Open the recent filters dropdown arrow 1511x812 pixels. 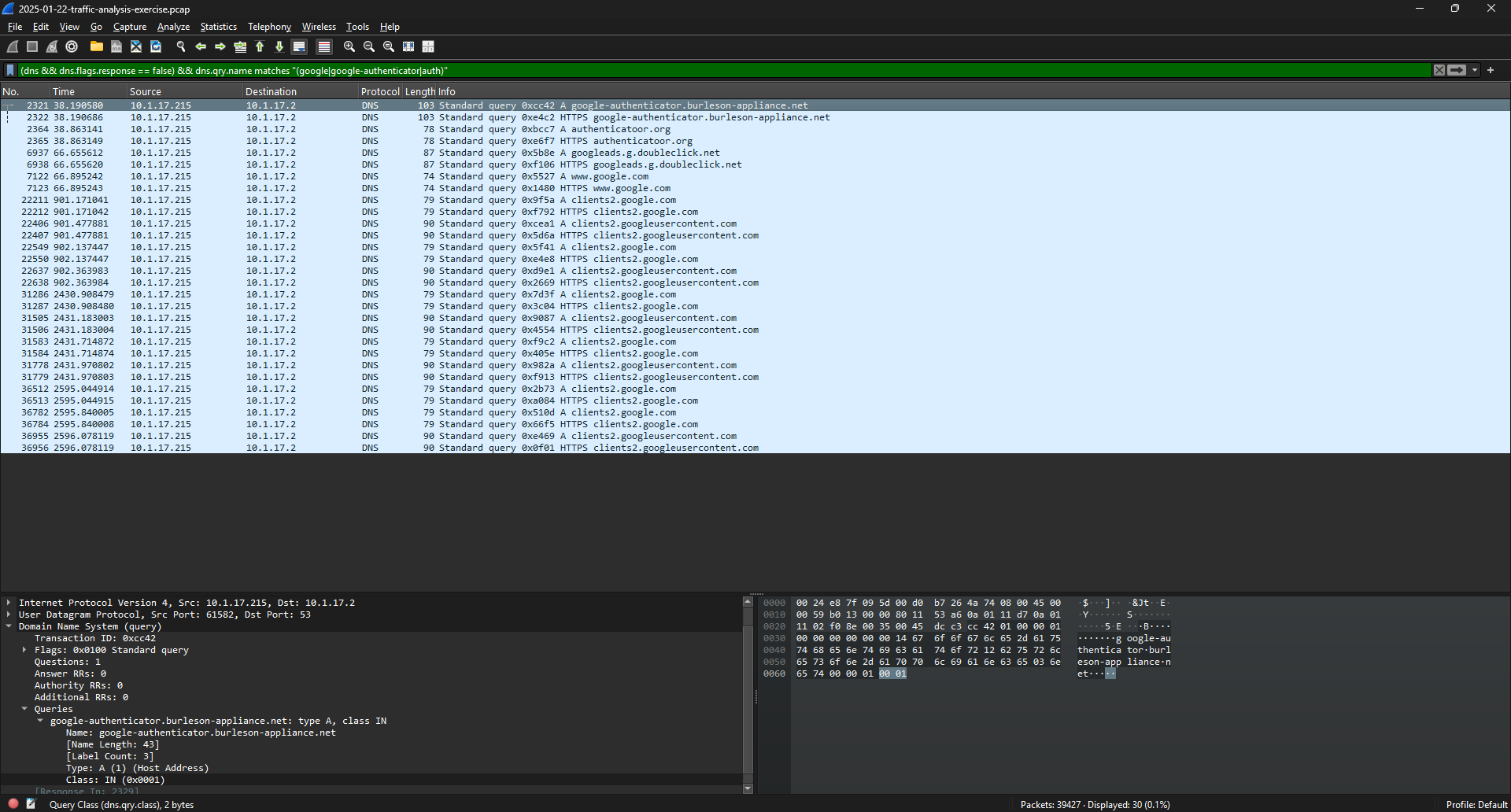coord(1475,70)
